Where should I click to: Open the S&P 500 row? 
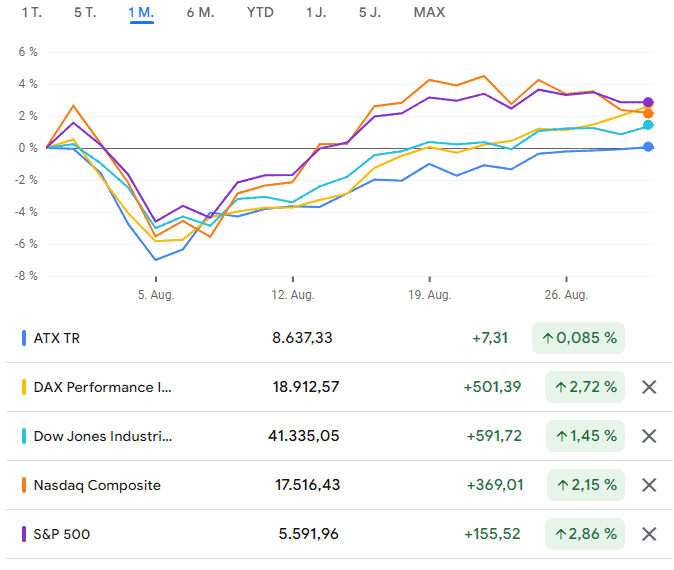pos(340,534)
